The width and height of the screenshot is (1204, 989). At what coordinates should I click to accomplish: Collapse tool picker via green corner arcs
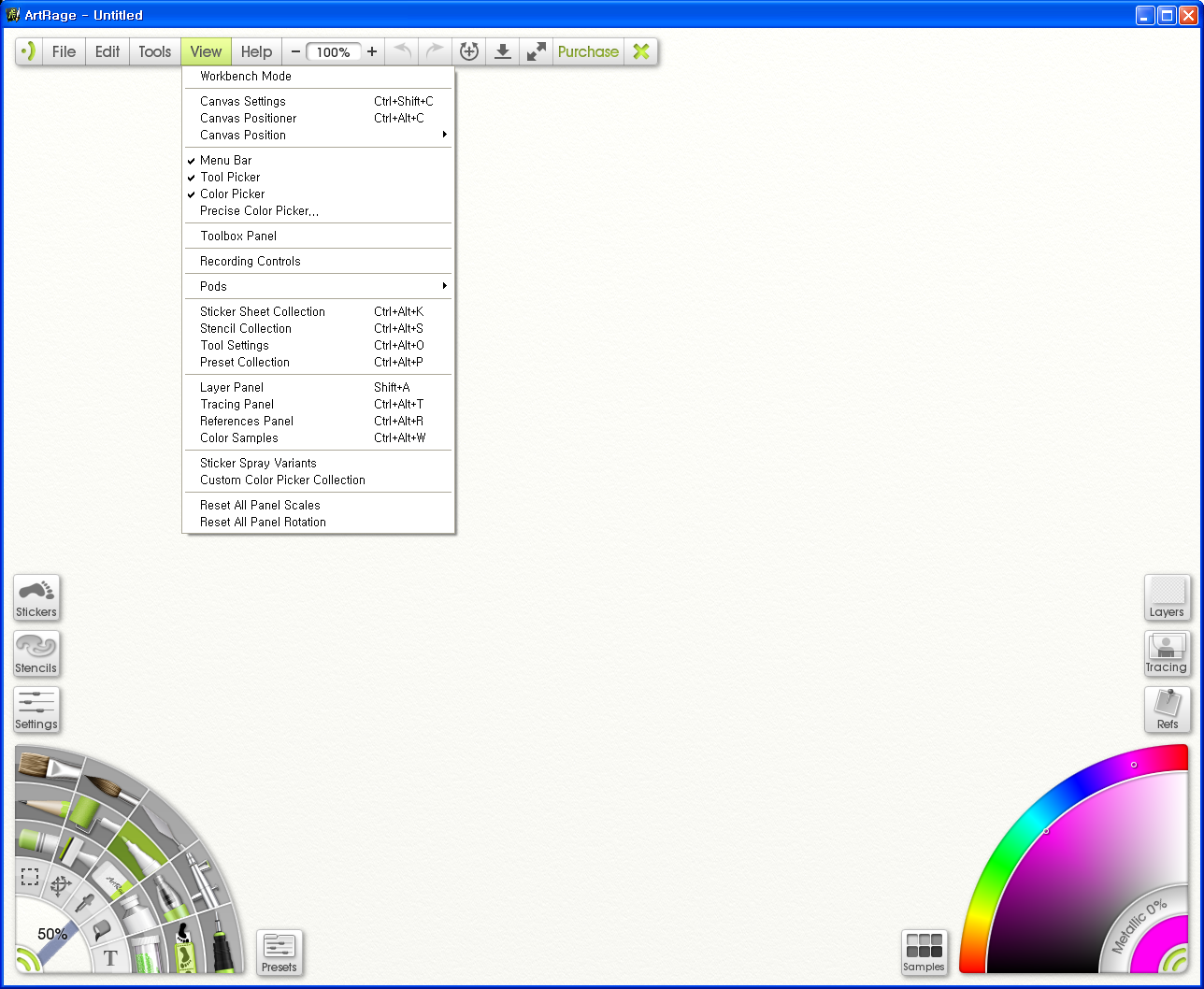(26, 960)
